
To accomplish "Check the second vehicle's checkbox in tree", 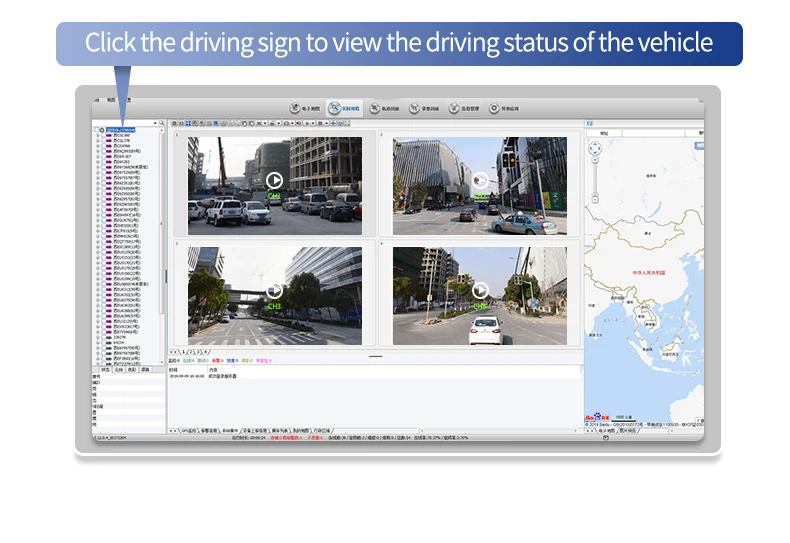I will [x=103, y=140].
